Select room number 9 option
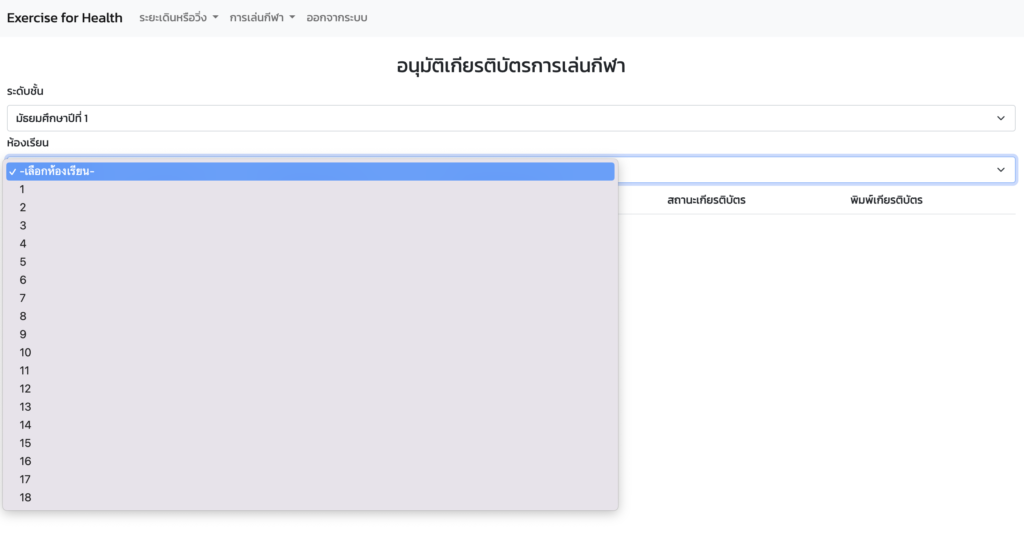Image resolution: width=1024 pixels, height=555 pixels. [310, 334]
